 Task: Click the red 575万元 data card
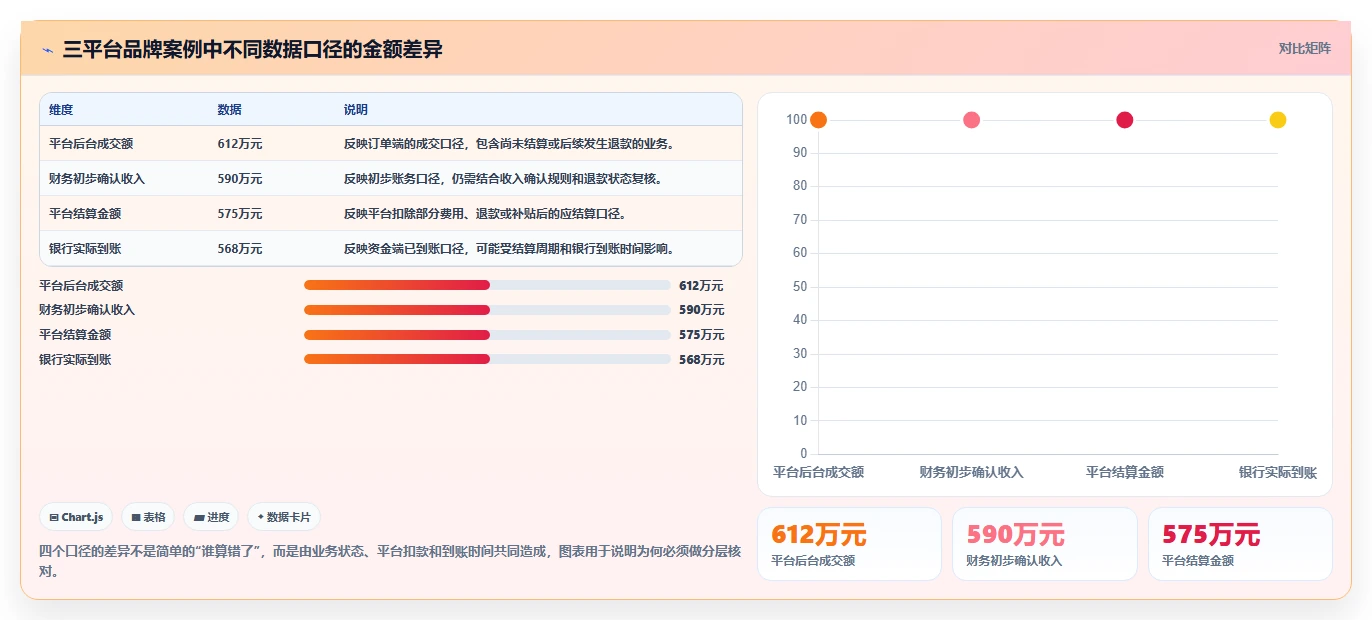(1240, 544)
